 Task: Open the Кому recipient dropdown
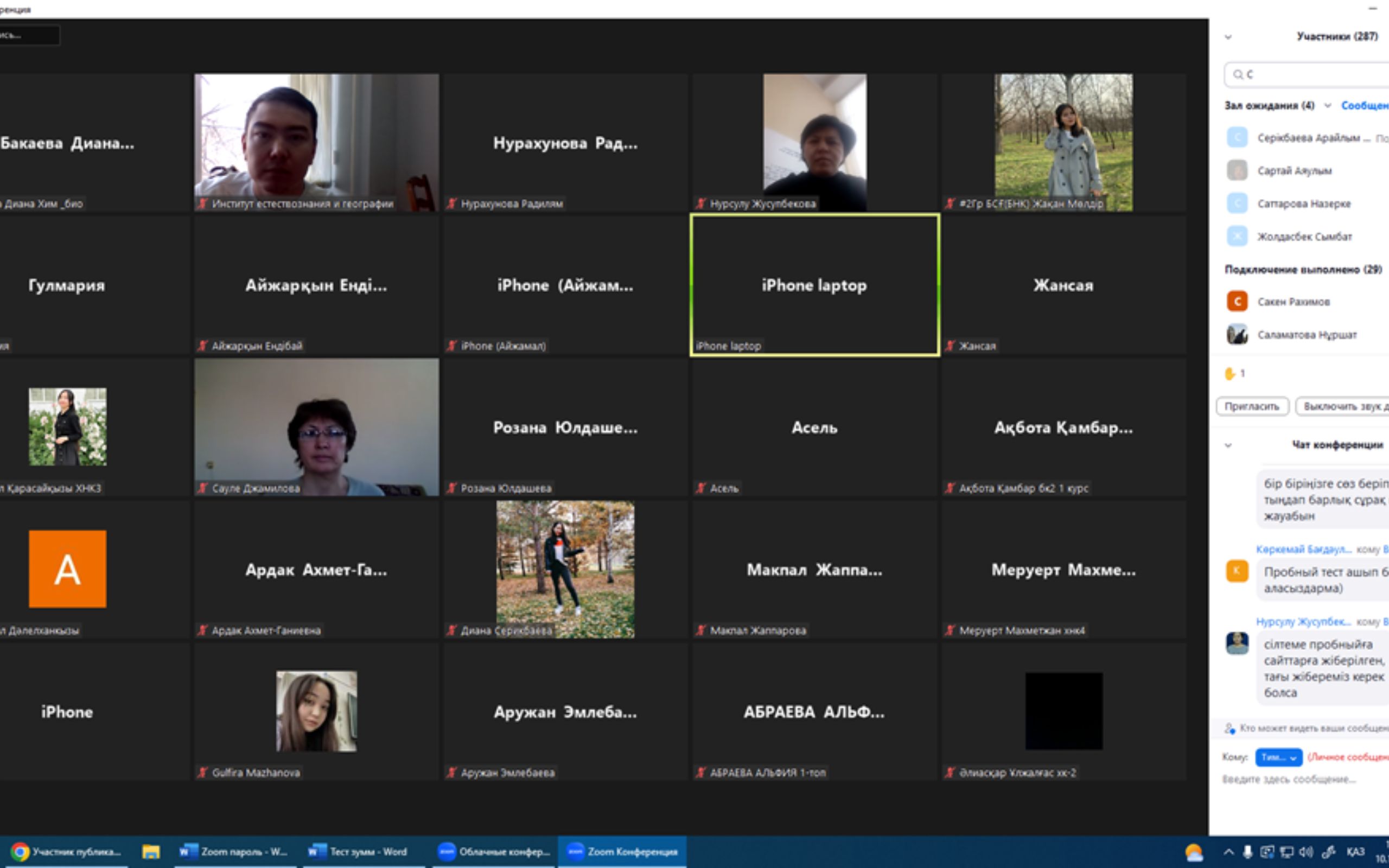click(x=1278, y=757)
